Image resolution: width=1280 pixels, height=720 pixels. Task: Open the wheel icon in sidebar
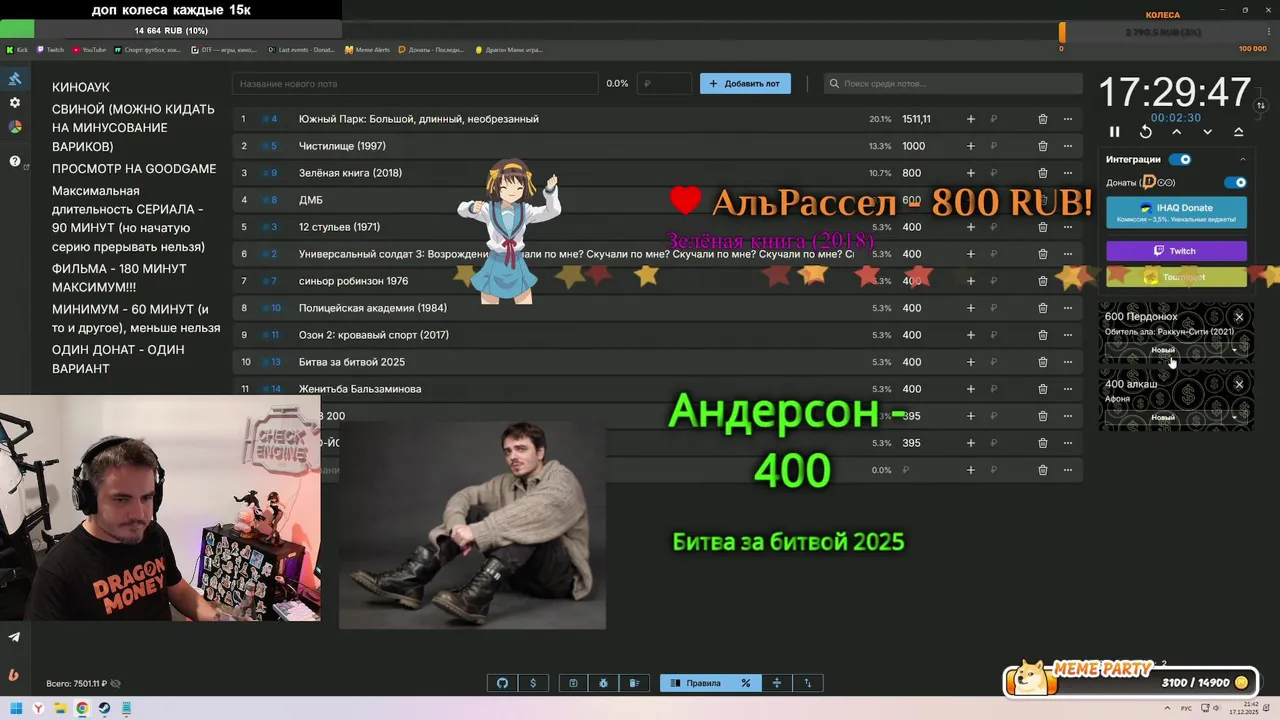14,127
